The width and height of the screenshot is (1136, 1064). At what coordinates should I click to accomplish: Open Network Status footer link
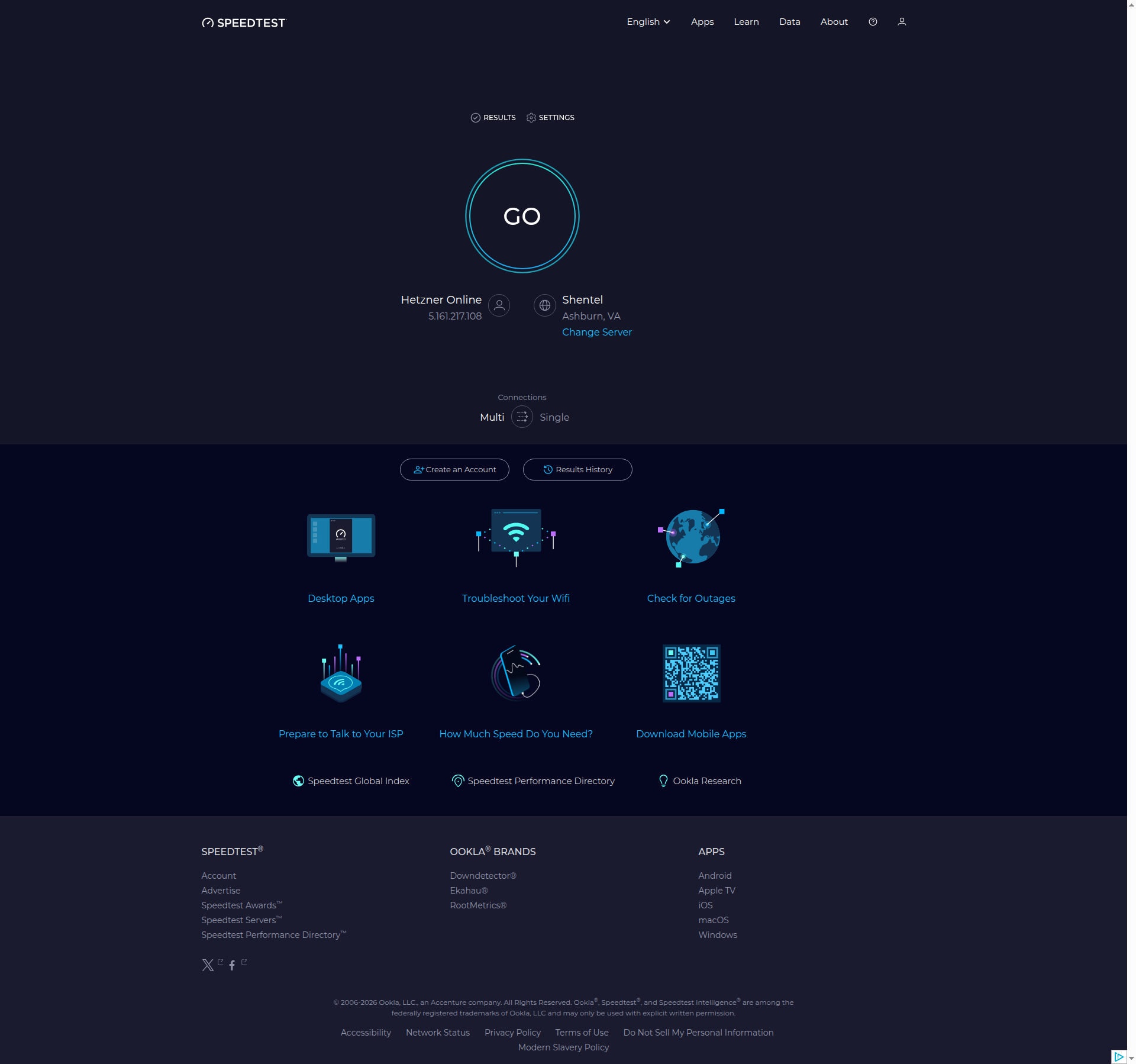(438, 1033)
